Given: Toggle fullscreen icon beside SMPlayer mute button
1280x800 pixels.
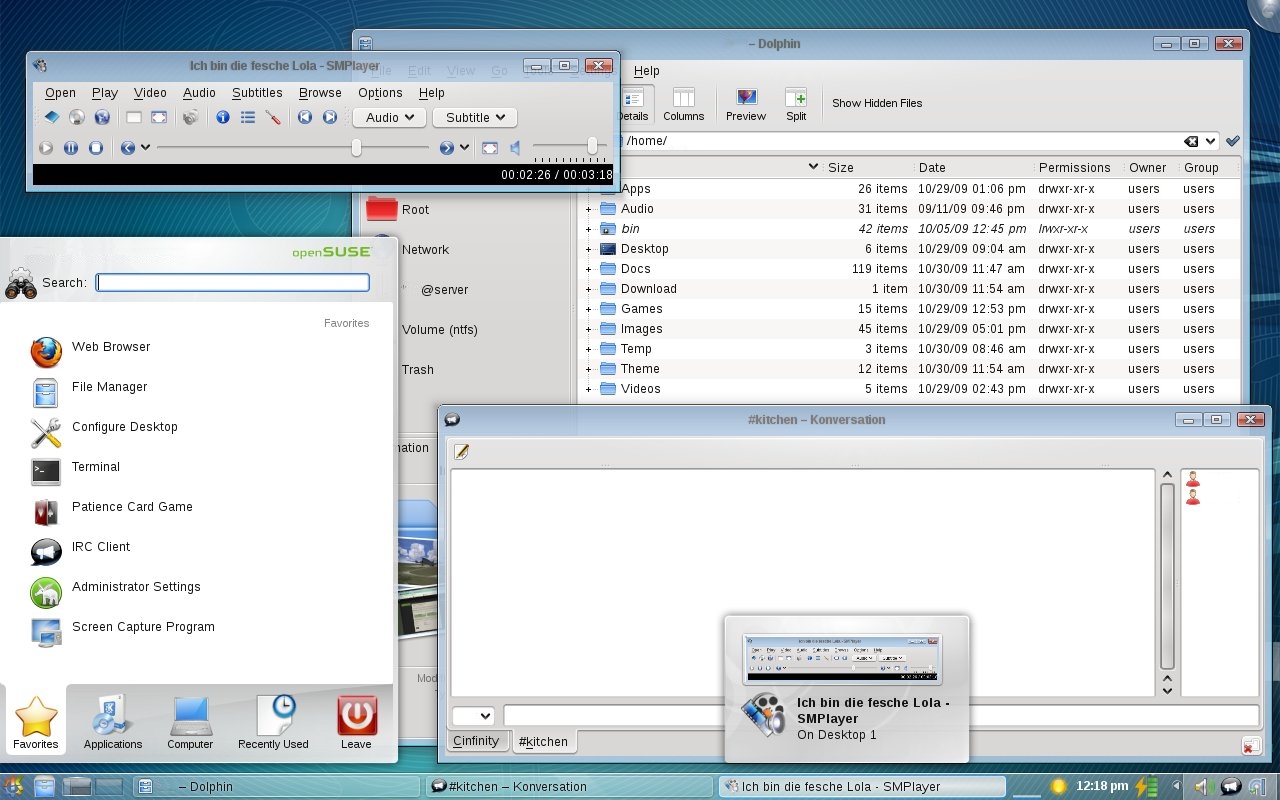Looking at the screenshot, I should (x=490, y=148).
